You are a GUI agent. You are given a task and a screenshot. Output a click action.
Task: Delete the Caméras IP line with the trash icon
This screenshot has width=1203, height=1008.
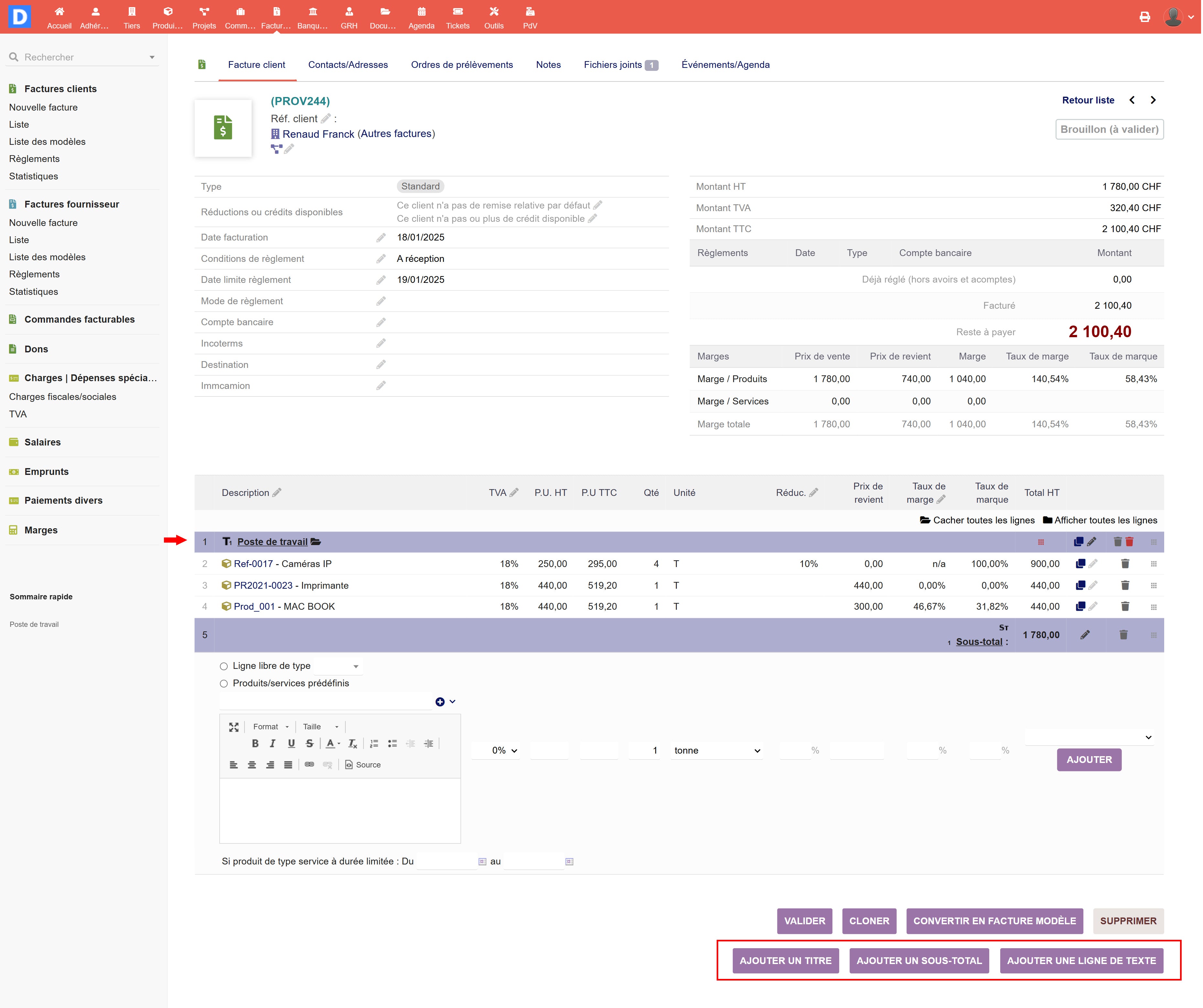(x=1124, y=564)
